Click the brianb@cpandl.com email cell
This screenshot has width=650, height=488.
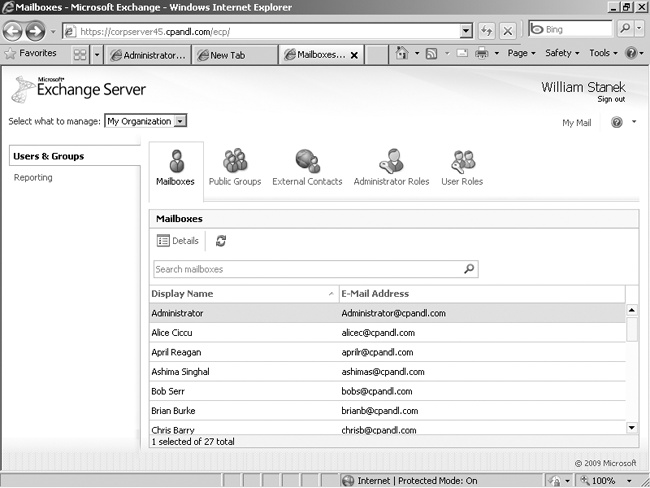[380, 410]
